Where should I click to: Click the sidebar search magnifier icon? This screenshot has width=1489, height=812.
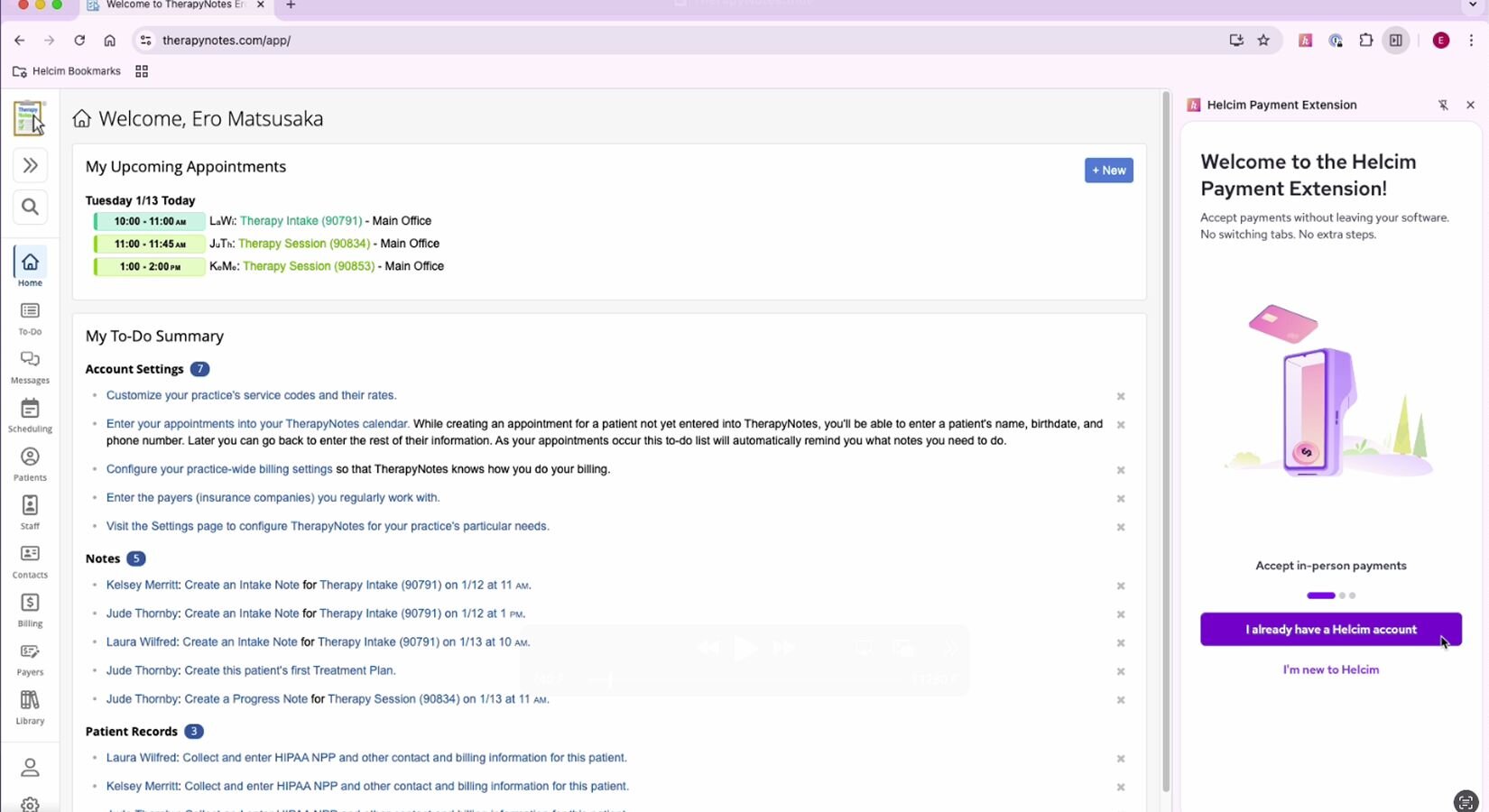[x=30, y=208]
